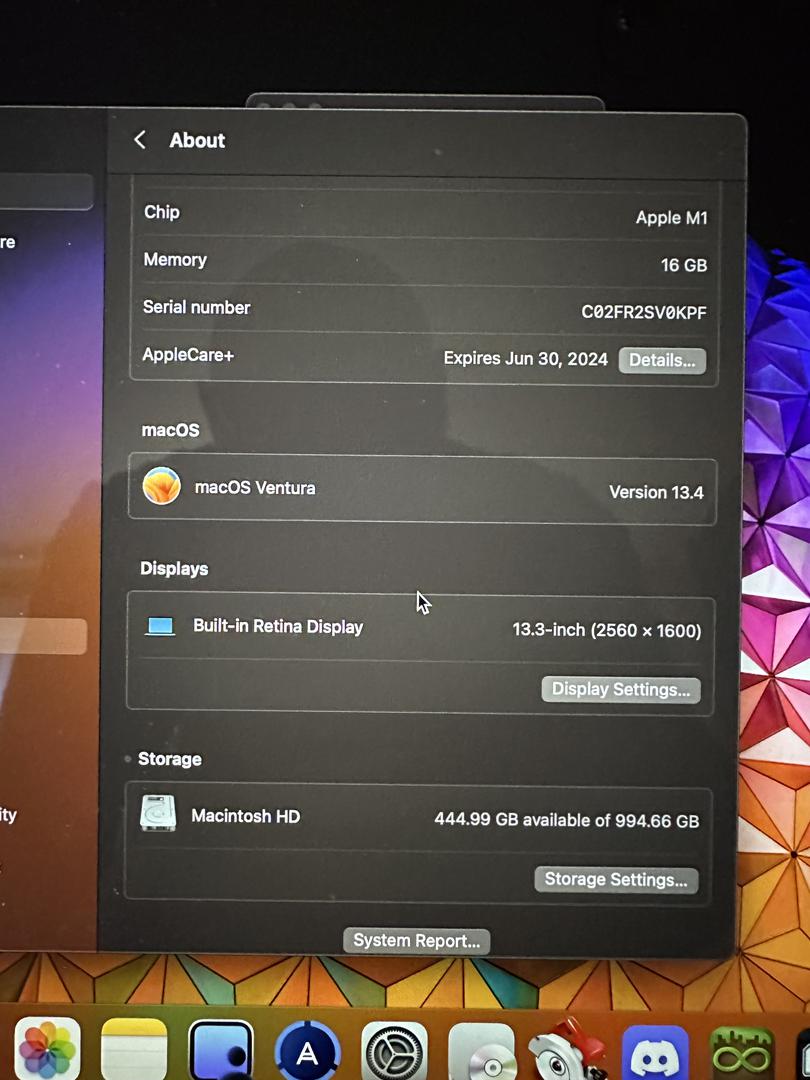Open the blue circle 'A' app in Dock

tap(307, 1051)
